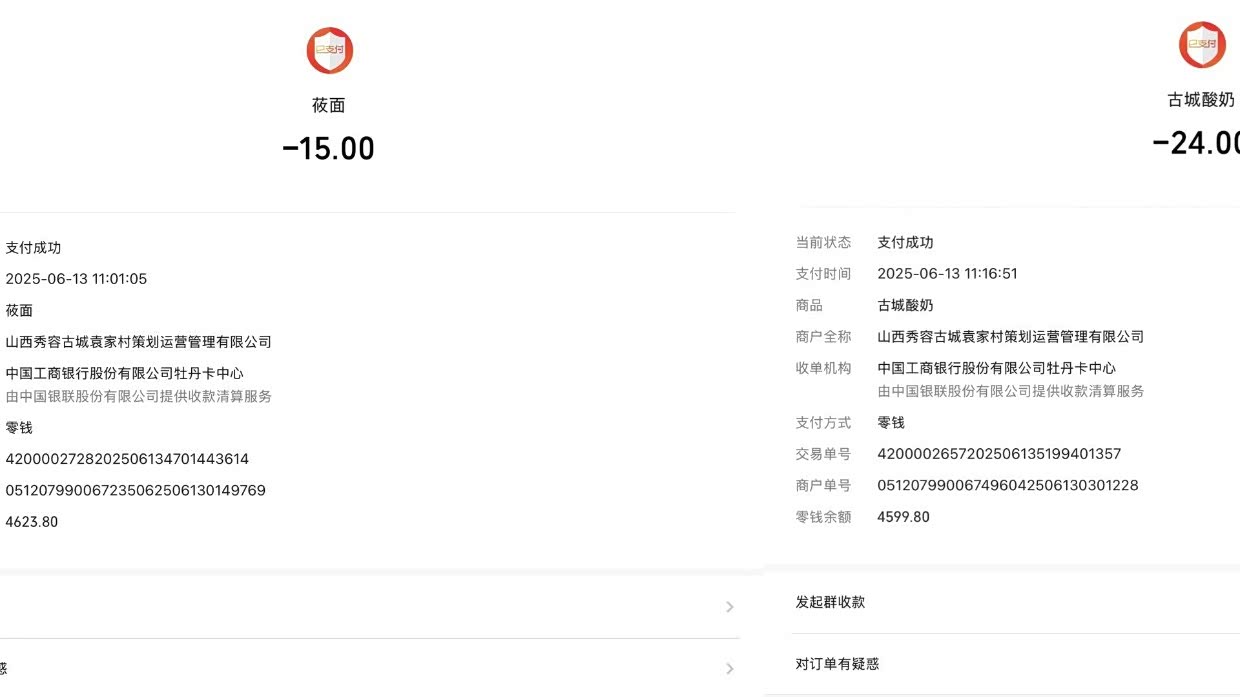Open the chevron arrow above the 疑惑 row
The width and height of the screenshot is (1240, 697).
729,607
